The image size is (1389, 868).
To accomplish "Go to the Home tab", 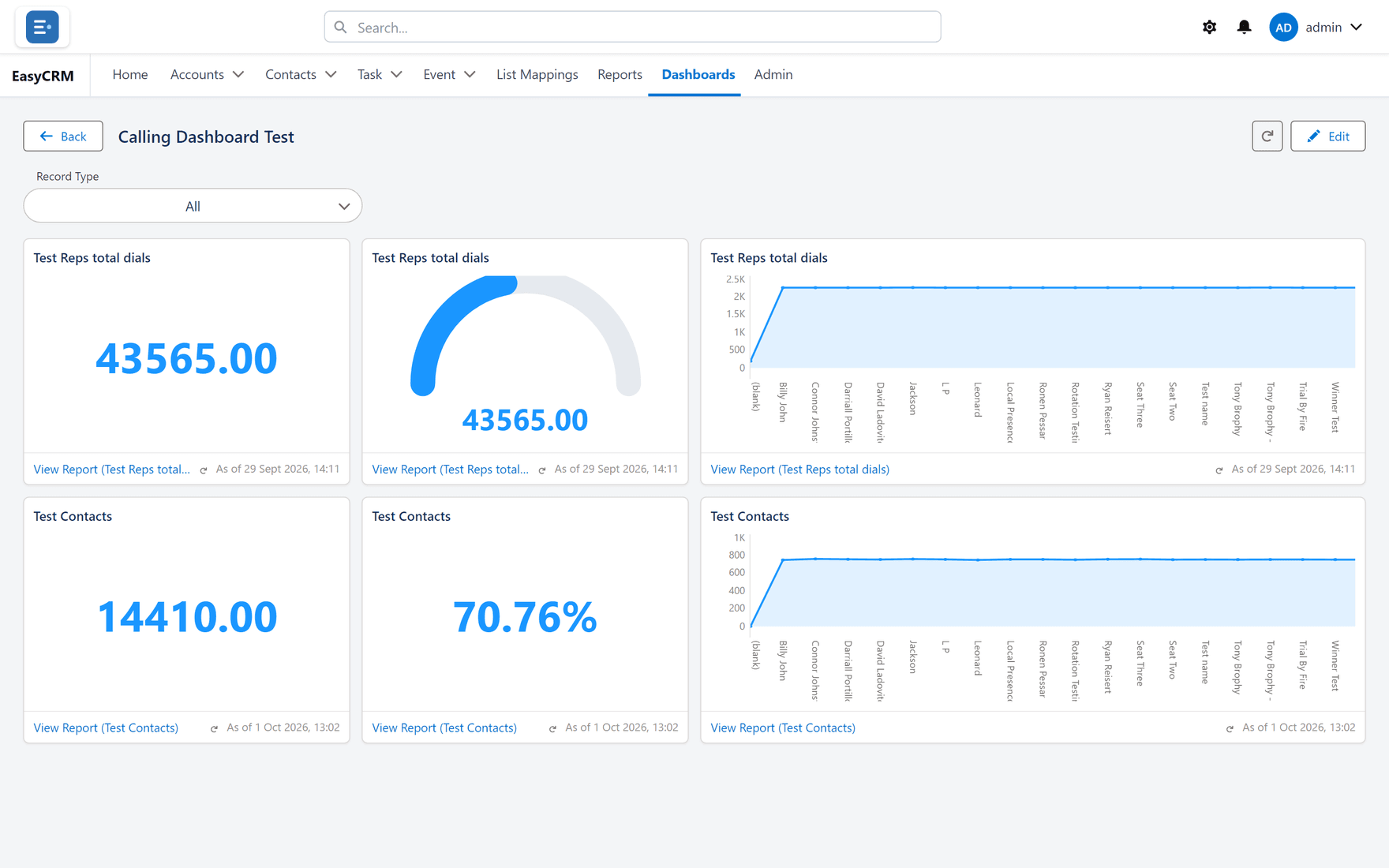I will (130, 74).
